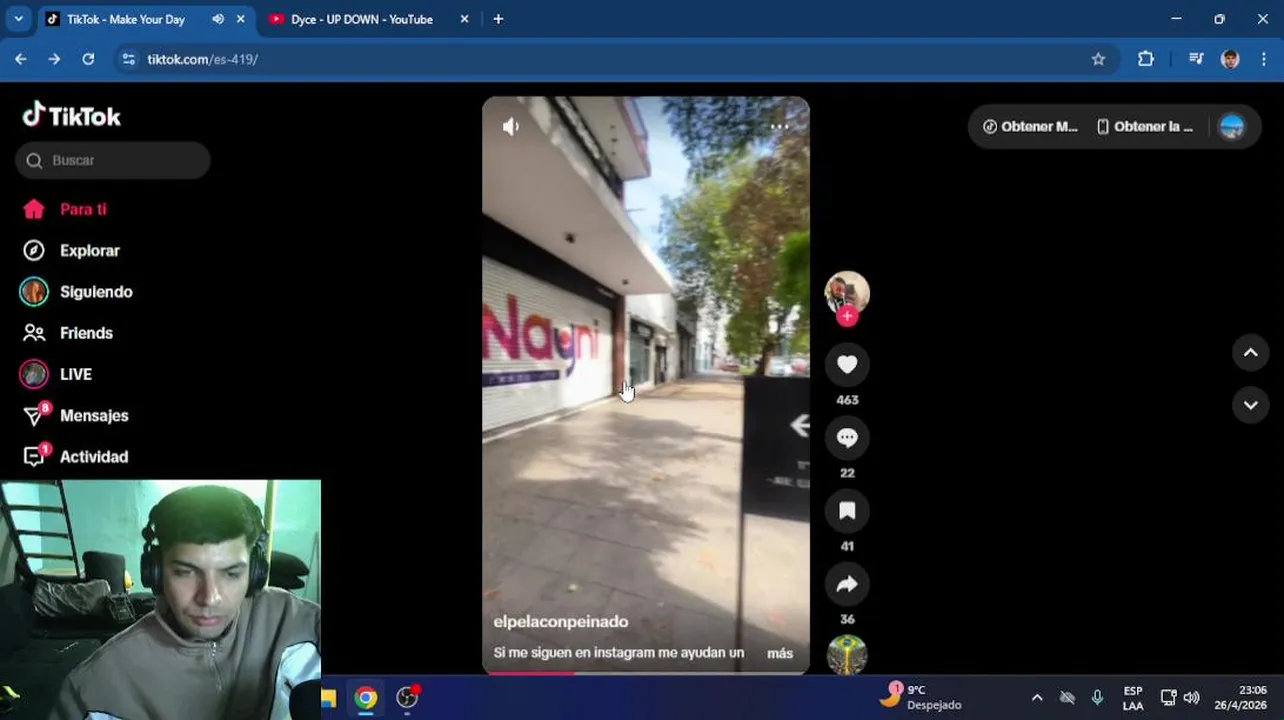Open the Chrome profile avatar

[1231, 59]
